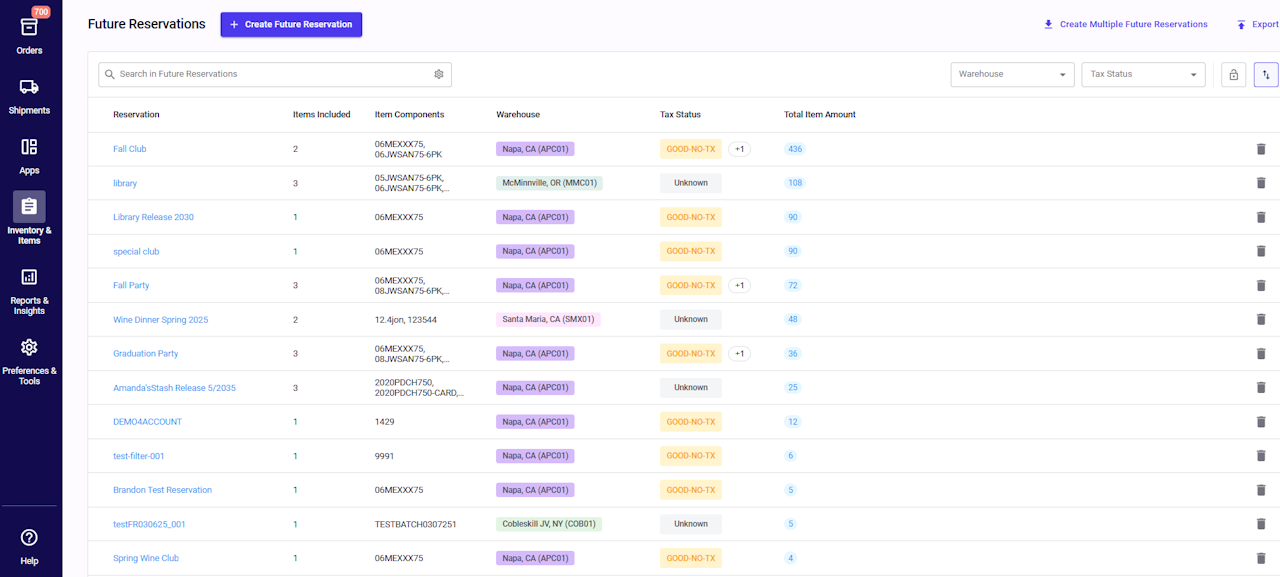This screenshot has width=1280, height=577.
Task: Expand the Tax Status filter dropdown
Action: tap(1144, 75)
